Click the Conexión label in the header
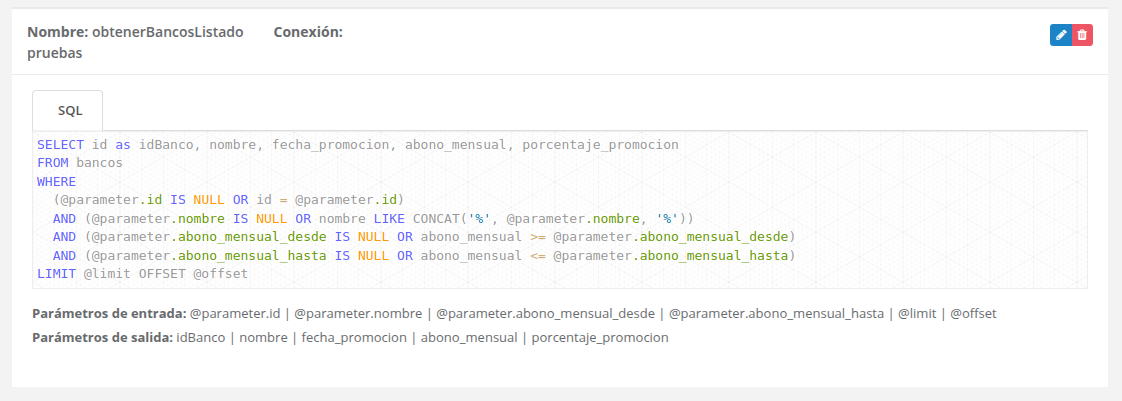Screen dimensions: 1122x401 [x=308, y=32]
